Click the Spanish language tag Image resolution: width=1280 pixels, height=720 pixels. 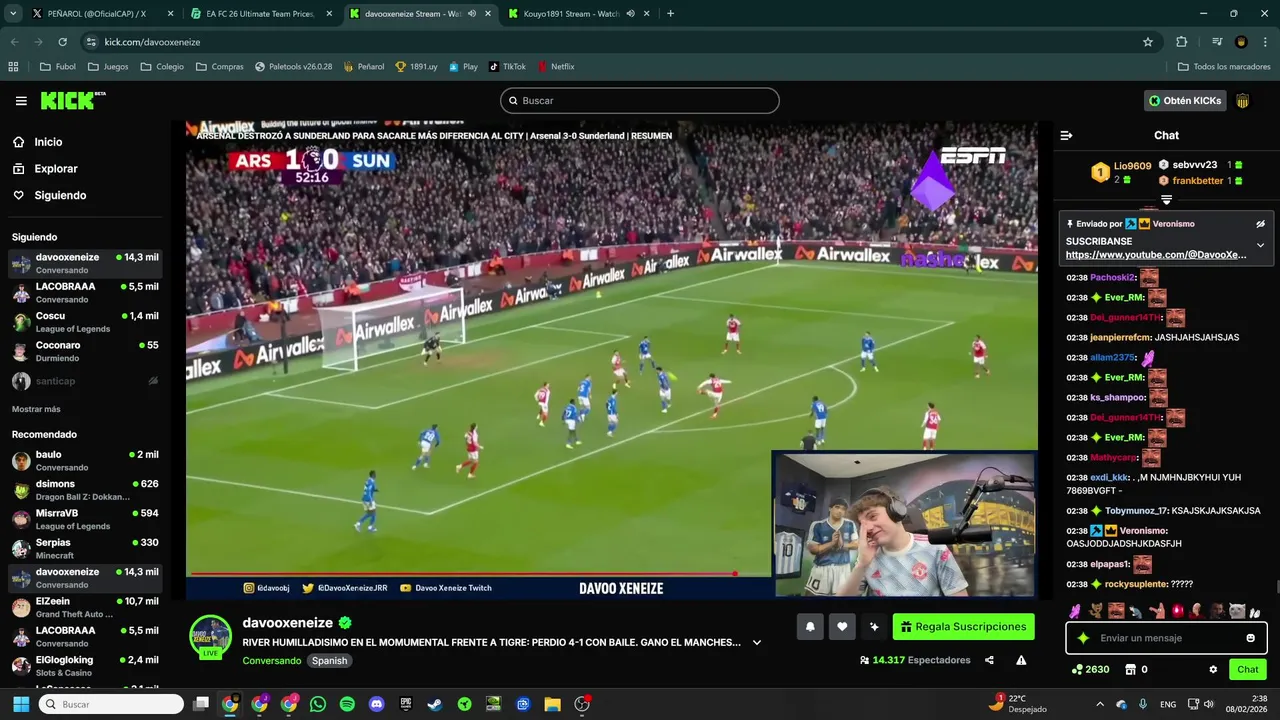click(x=329, y=661)
